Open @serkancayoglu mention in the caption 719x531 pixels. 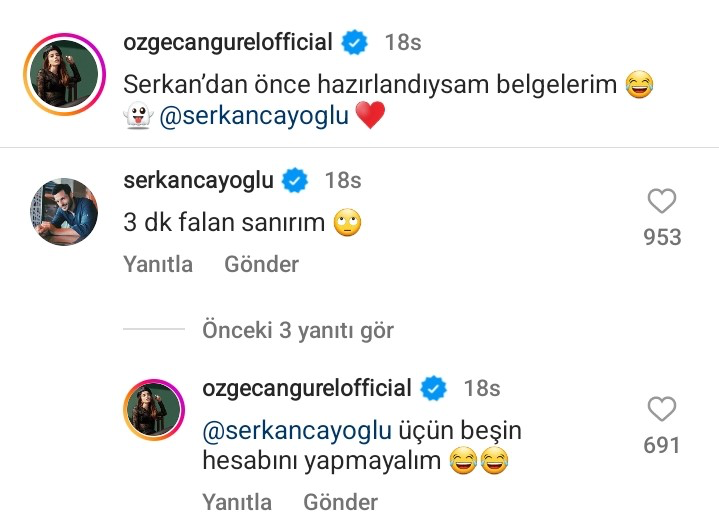[x=254, y=115]
